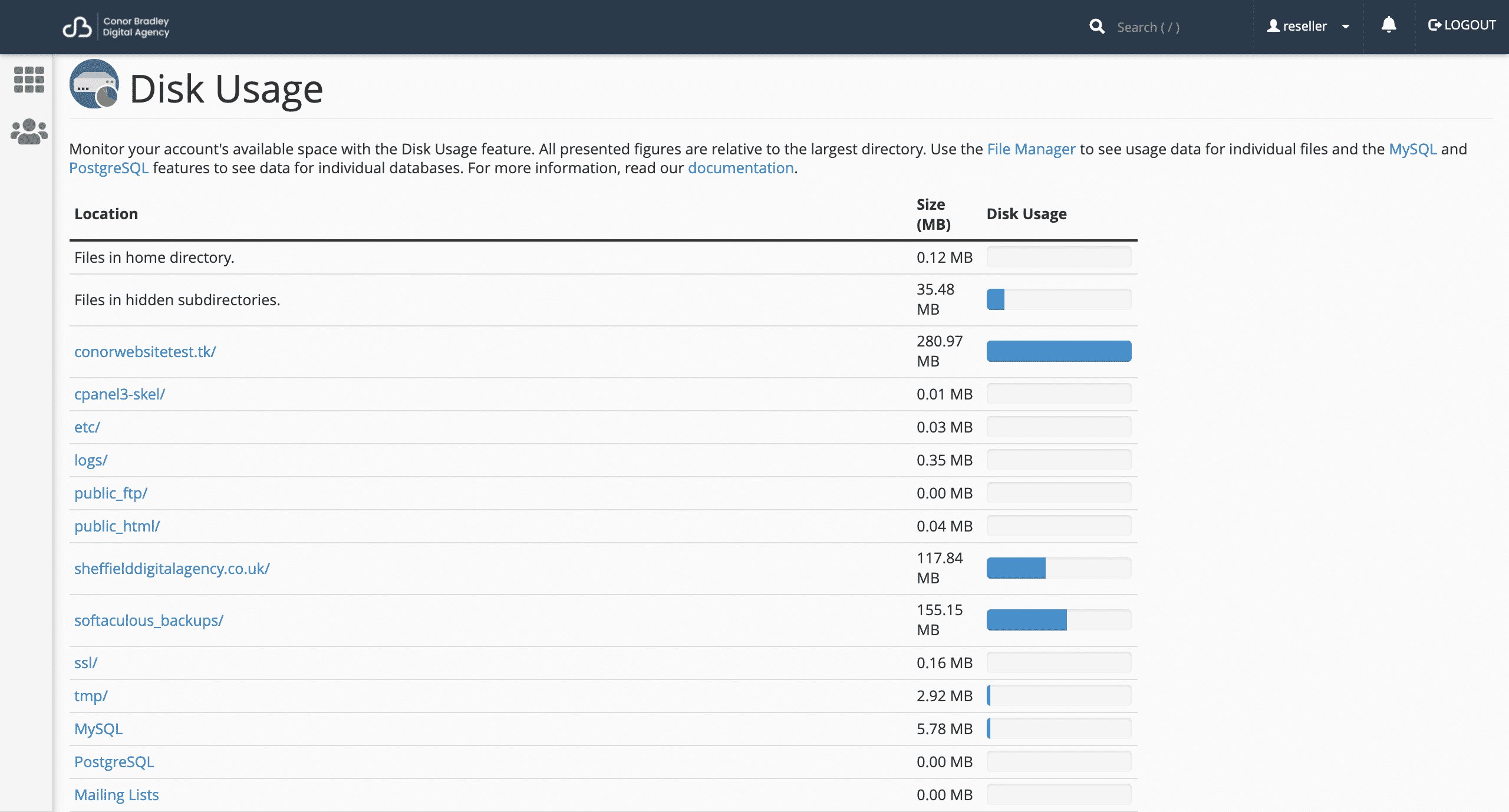Open the PostgreSQL row link in table
The image size is (1509, 812).
click(x=114, y=762)
